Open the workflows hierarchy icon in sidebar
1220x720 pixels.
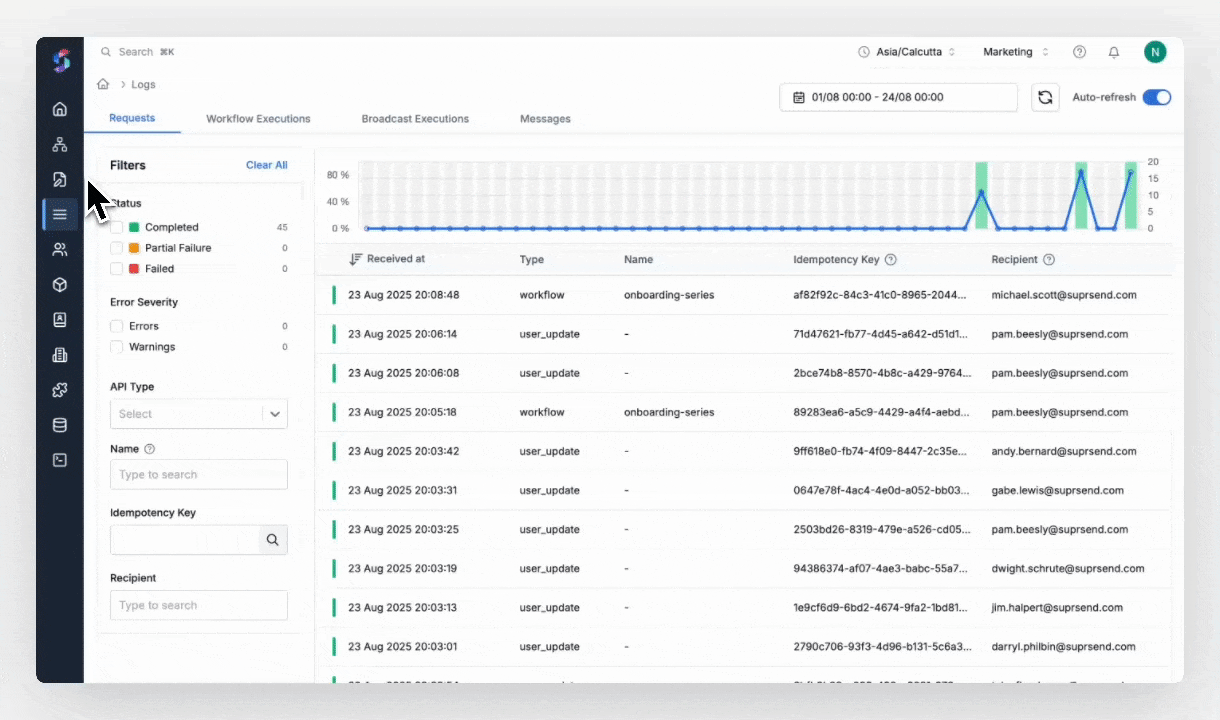point(60,144)
